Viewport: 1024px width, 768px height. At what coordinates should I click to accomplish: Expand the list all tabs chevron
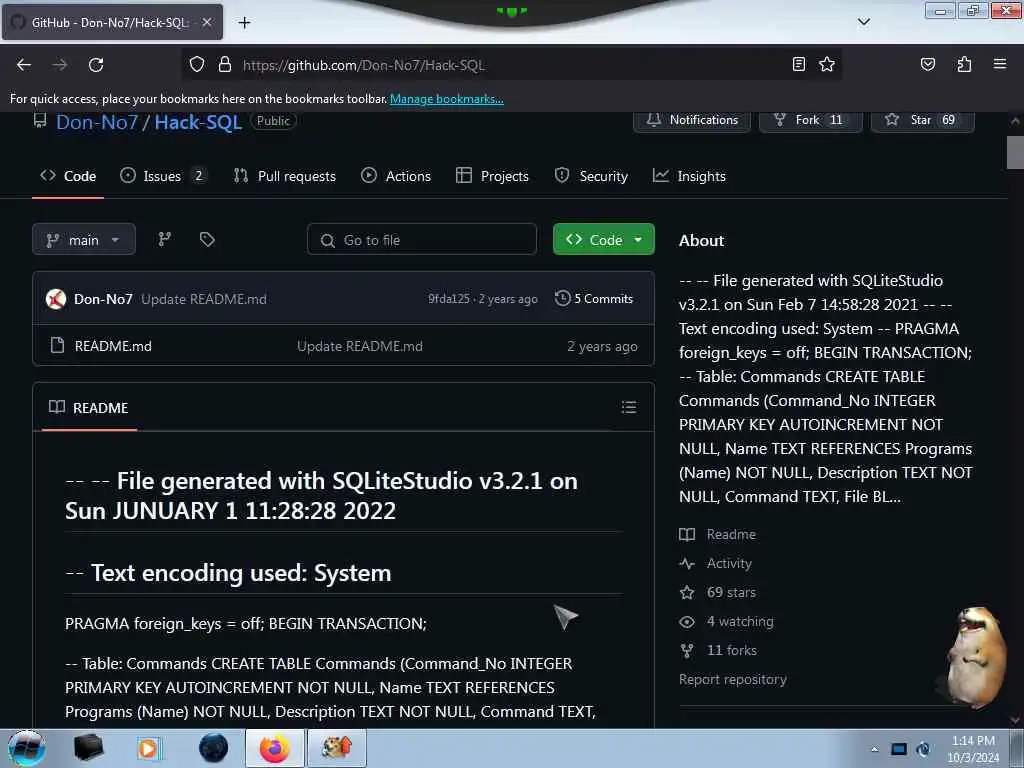863,22
